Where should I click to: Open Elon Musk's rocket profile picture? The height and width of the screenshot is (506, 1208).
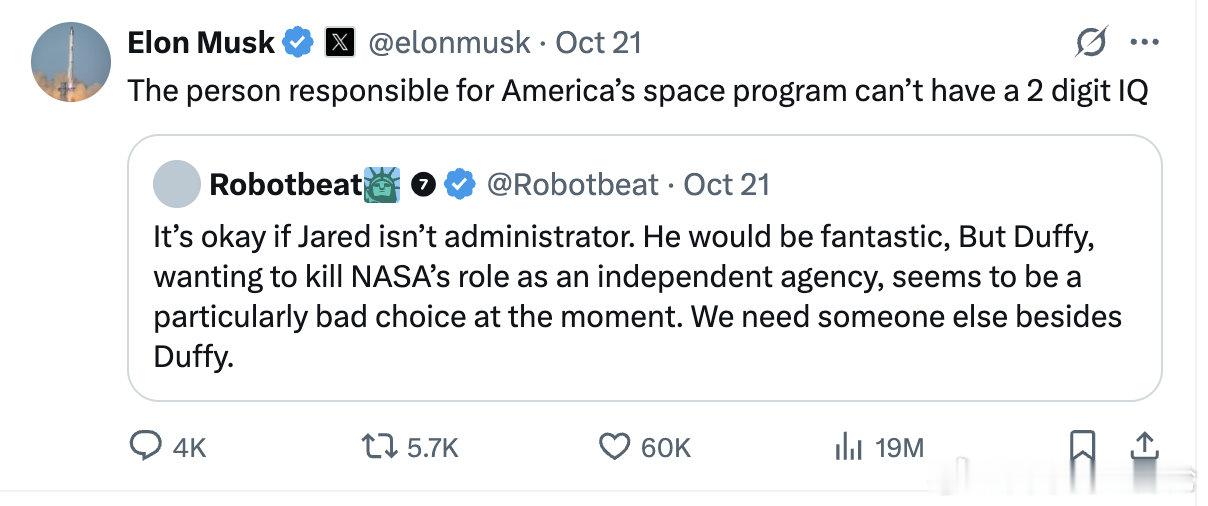pos(71,62)
